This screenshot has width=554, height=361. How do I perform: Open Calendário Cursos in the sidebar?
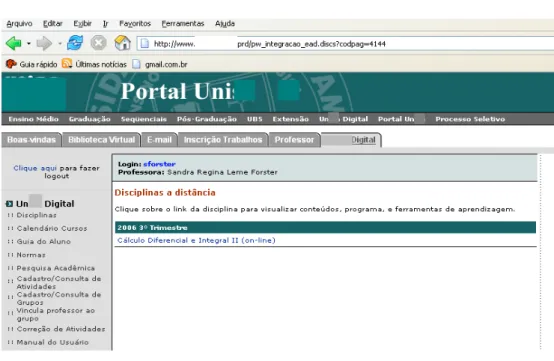click(x=52, y=229)
